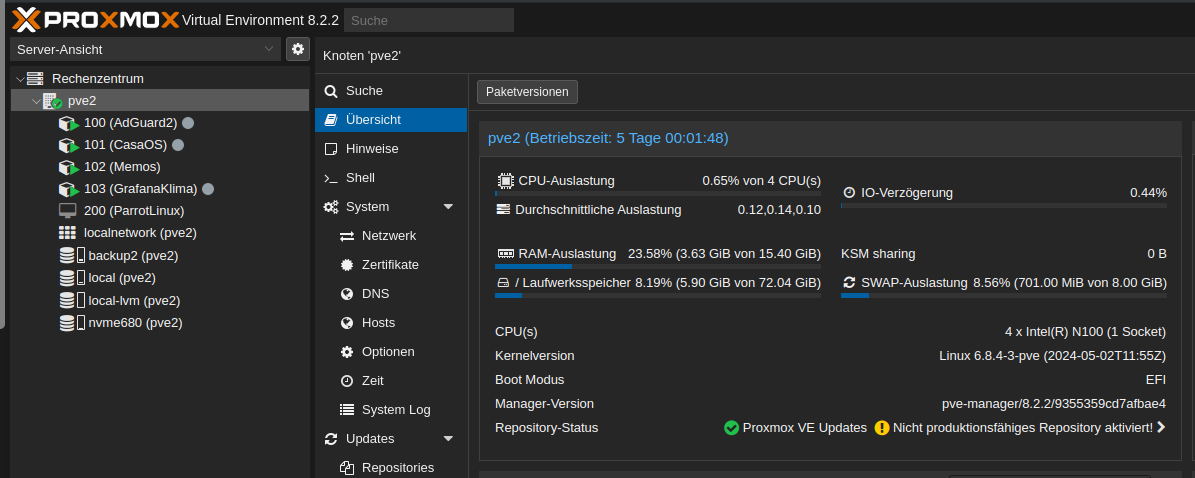Click the gray status dot next to CasaOS

[178, 145]
